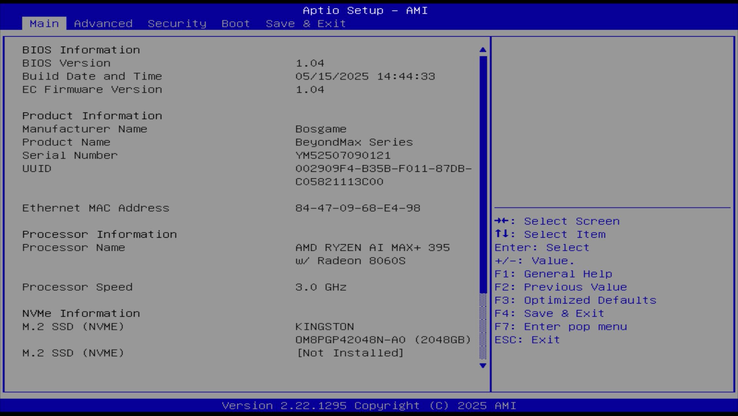Click the 3.0 GHz value
The image size is (738, 416).
click(321, 287)
